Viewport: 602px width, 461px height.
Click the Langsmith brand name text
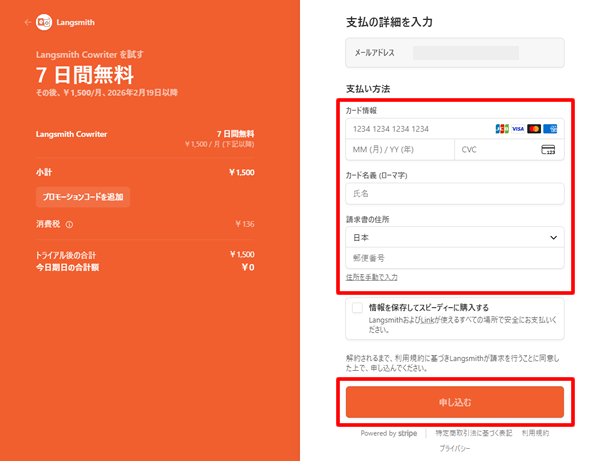[x=76, y=22]
